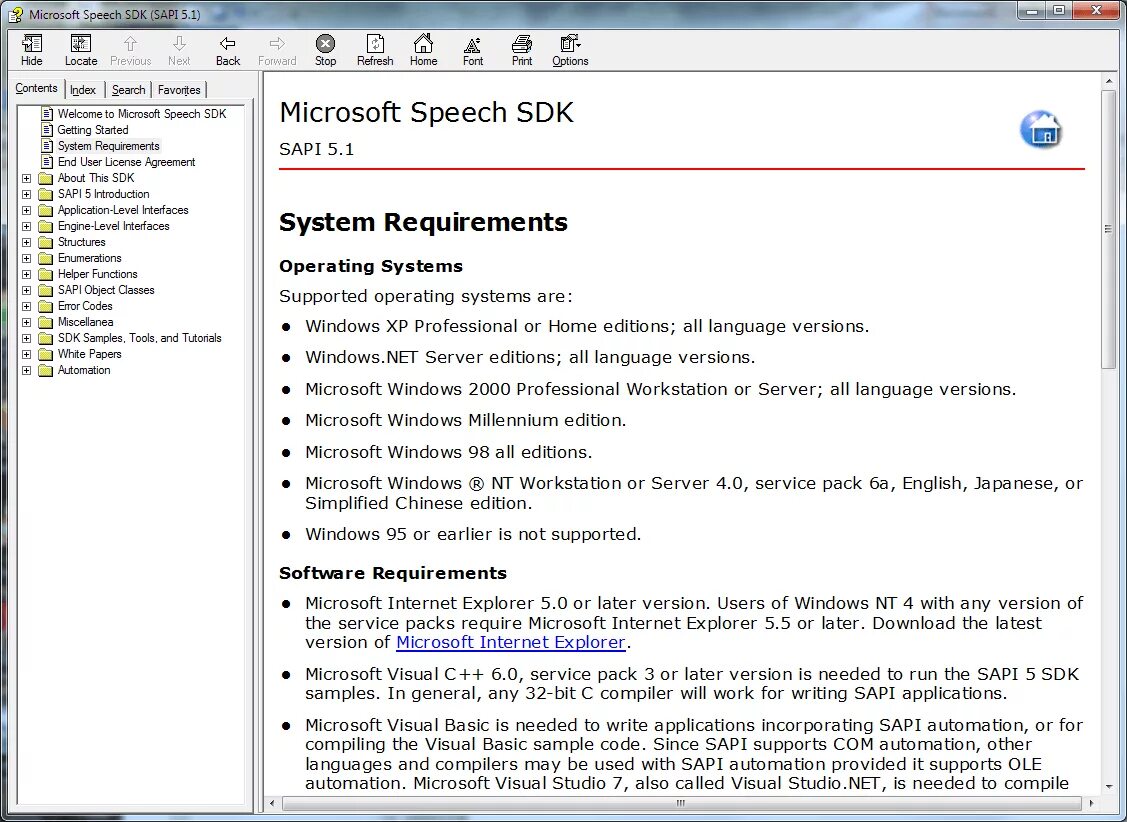Screen dimensions: 1127x822
Task: Click the folder icon beside White Papers
Action: pos(45,354)
